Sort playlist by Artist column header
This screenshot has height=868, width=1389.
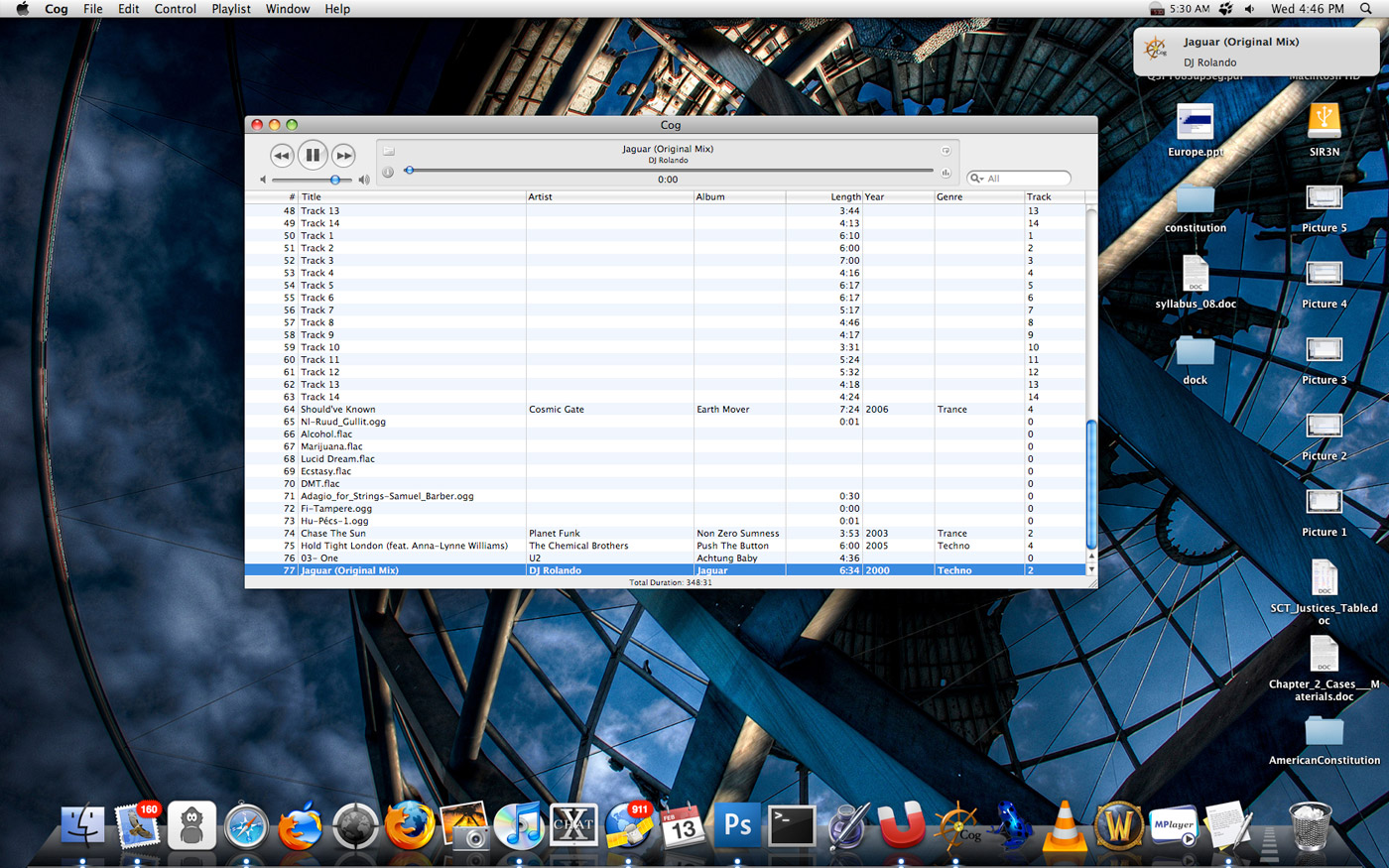click(609, 196)
